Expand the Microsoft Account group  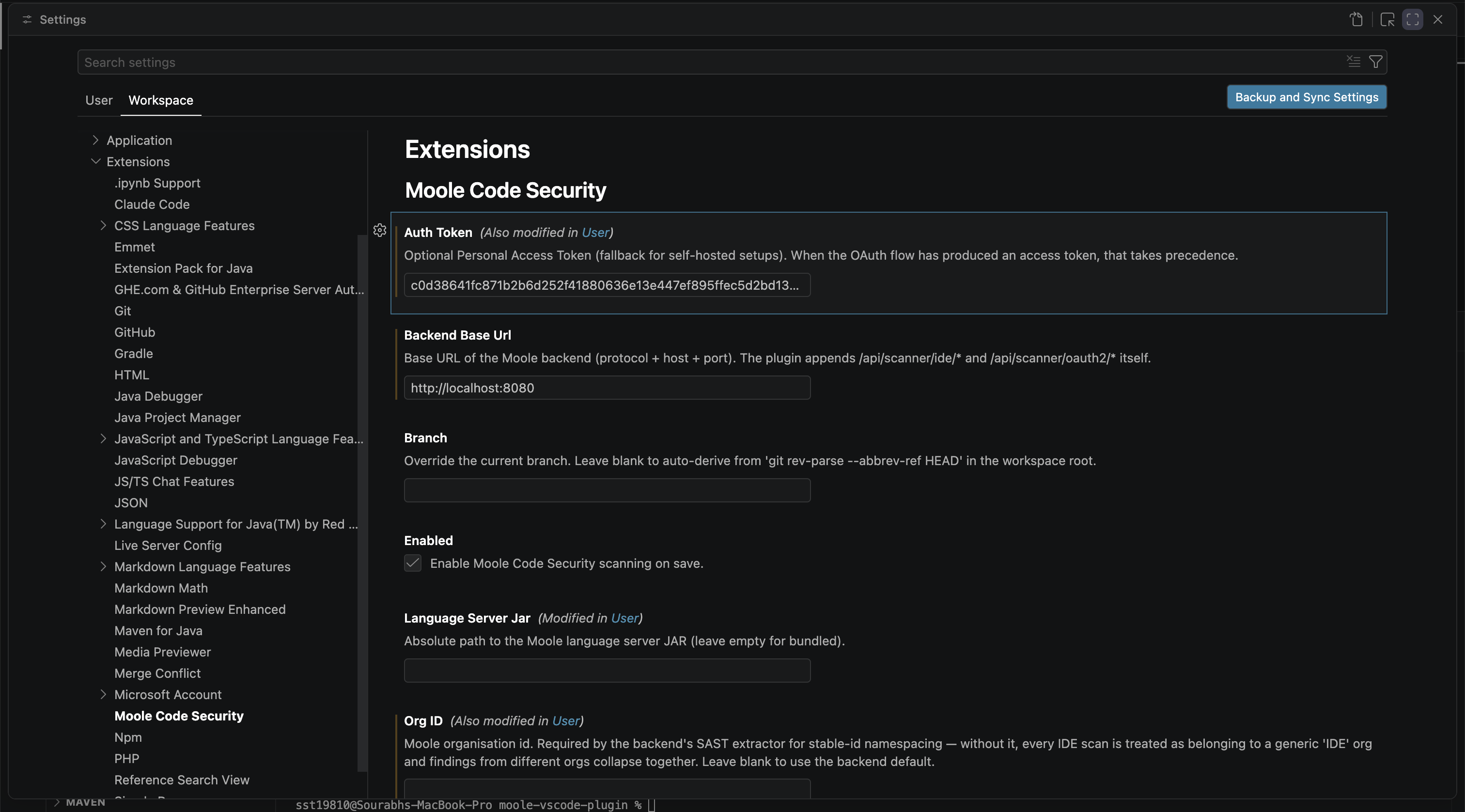pyautogui.click(x=103, y=694)
